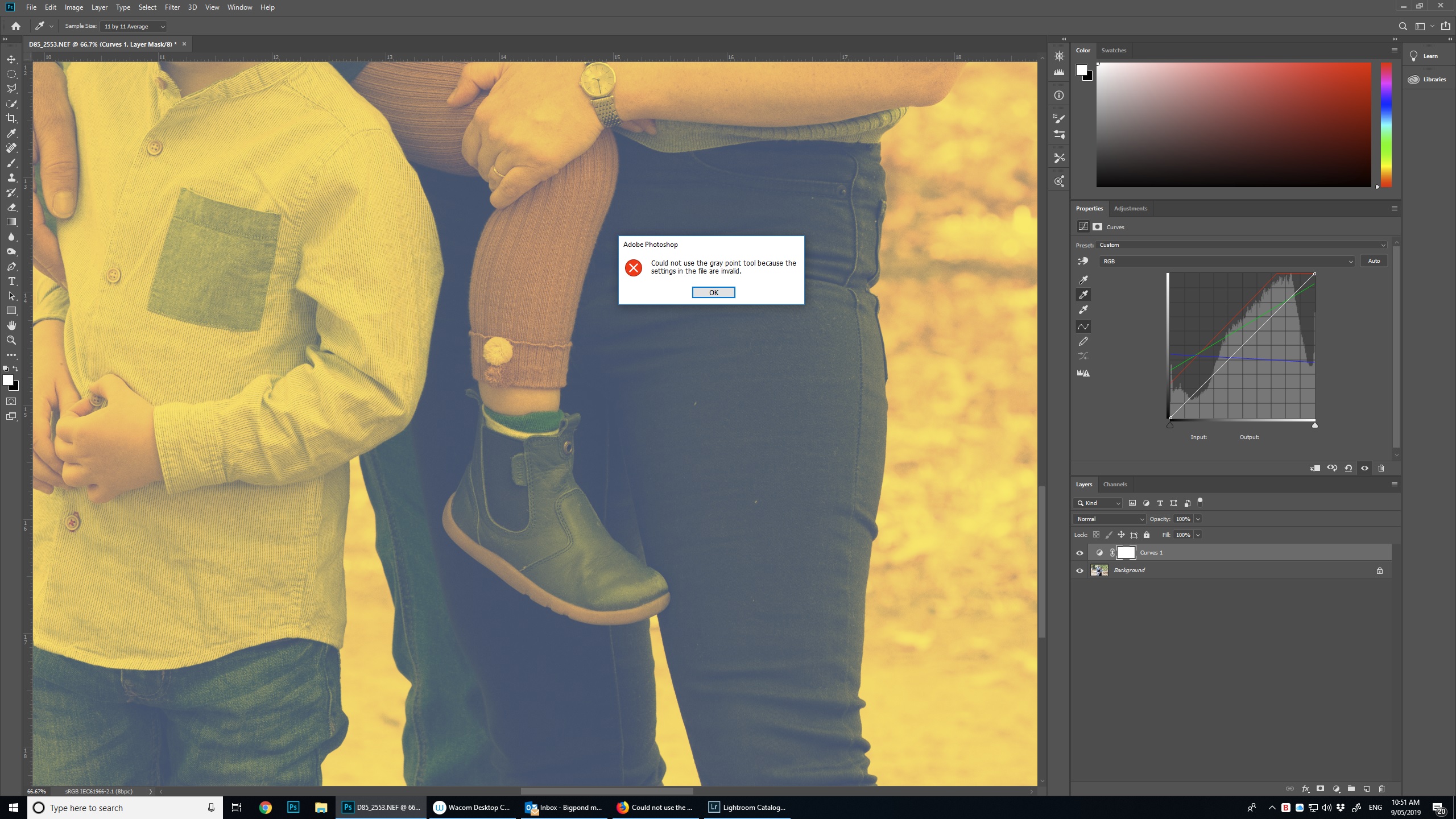Screen dimensions: 1456x819
Task: Open the Filter menu
Action: [172, 7]
